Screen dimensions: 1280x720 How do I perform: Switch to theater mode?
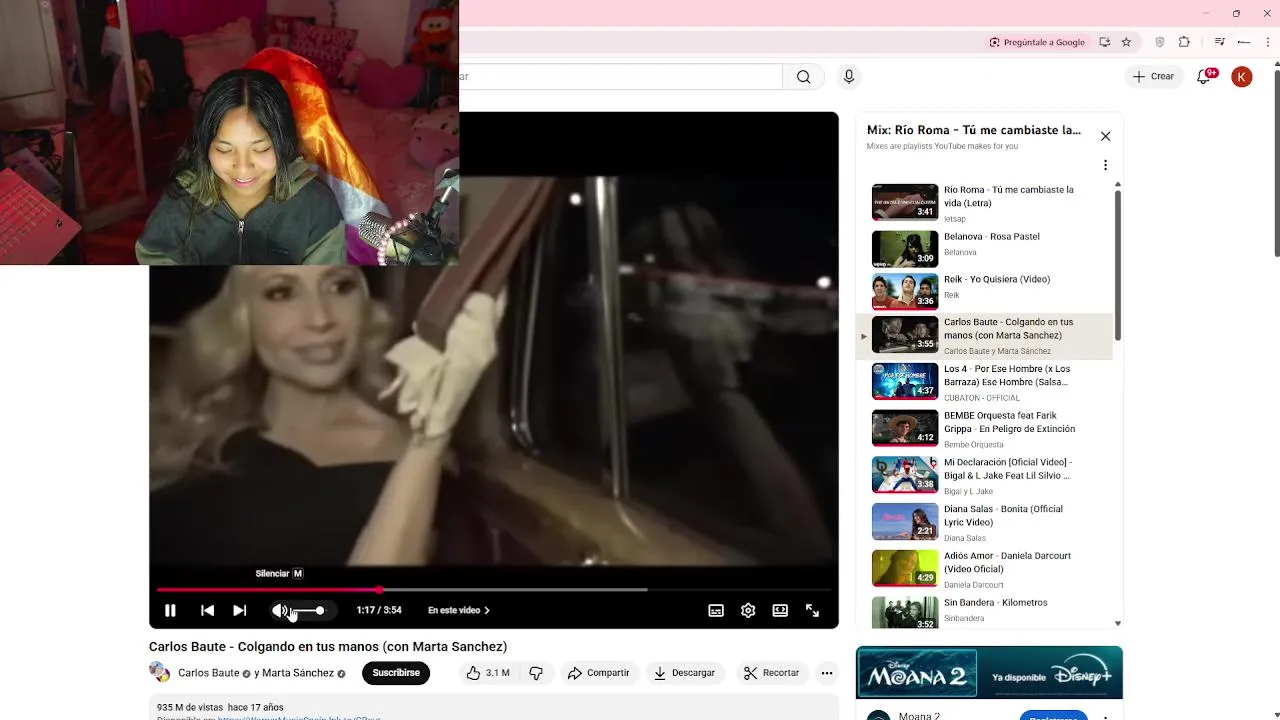780,610
